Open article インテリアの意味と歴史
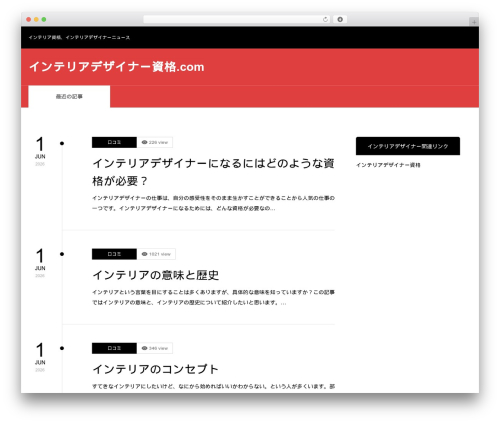500x423 pixels. (x=156, y=275)
